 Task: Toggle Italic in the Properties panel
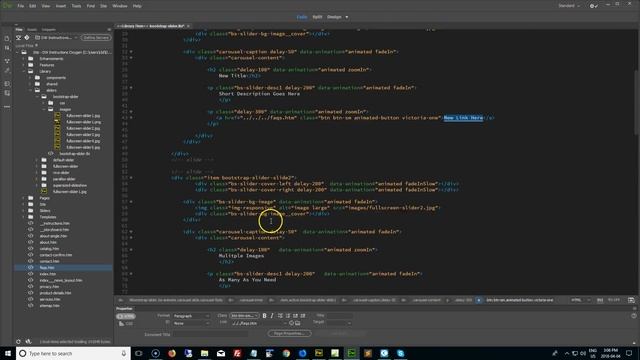(x=272, y=316)
